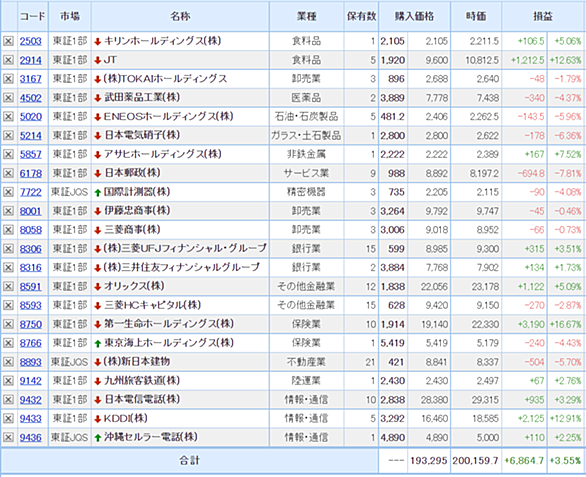Screen dimensions: 586x477
Task: Remove the 三菱商事 8058 row
Action: click(8, 230)
